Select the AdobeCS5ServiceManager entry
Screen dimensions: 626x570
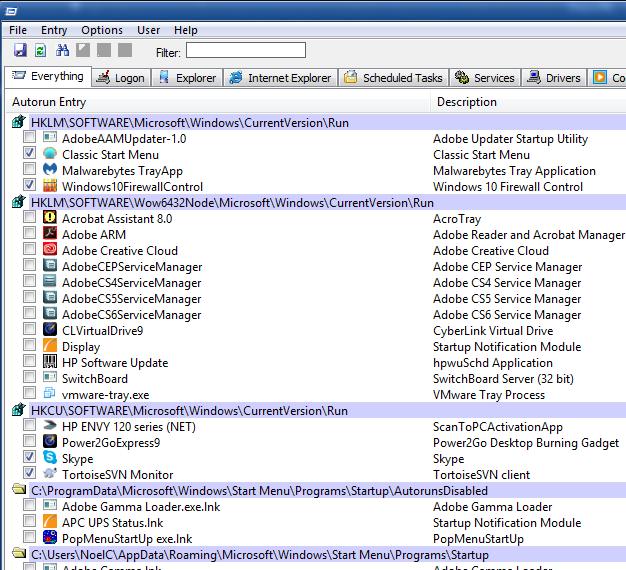click(x=131, y=299)
